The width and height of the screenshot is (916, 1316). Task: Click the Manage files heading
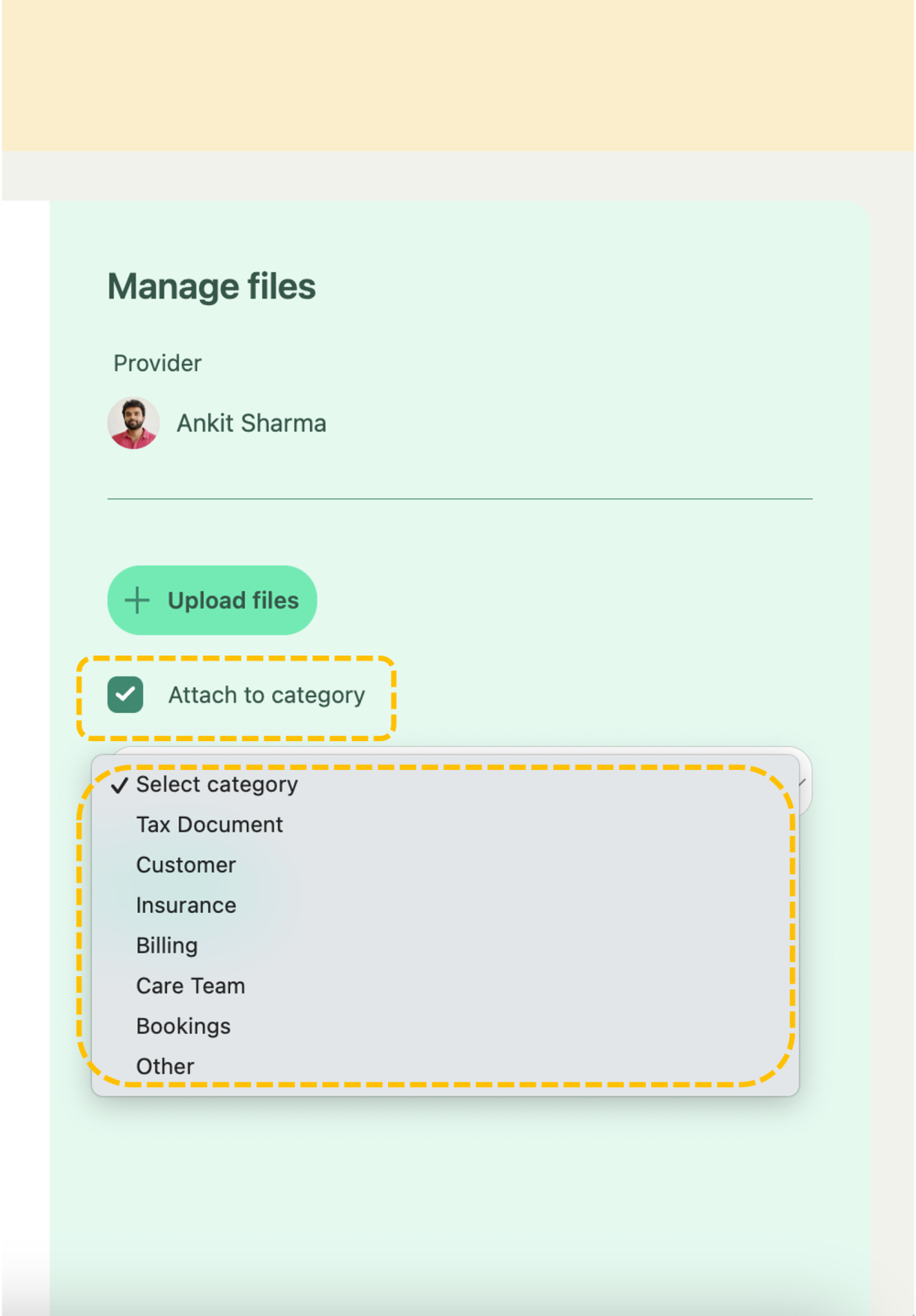point(211,287)
